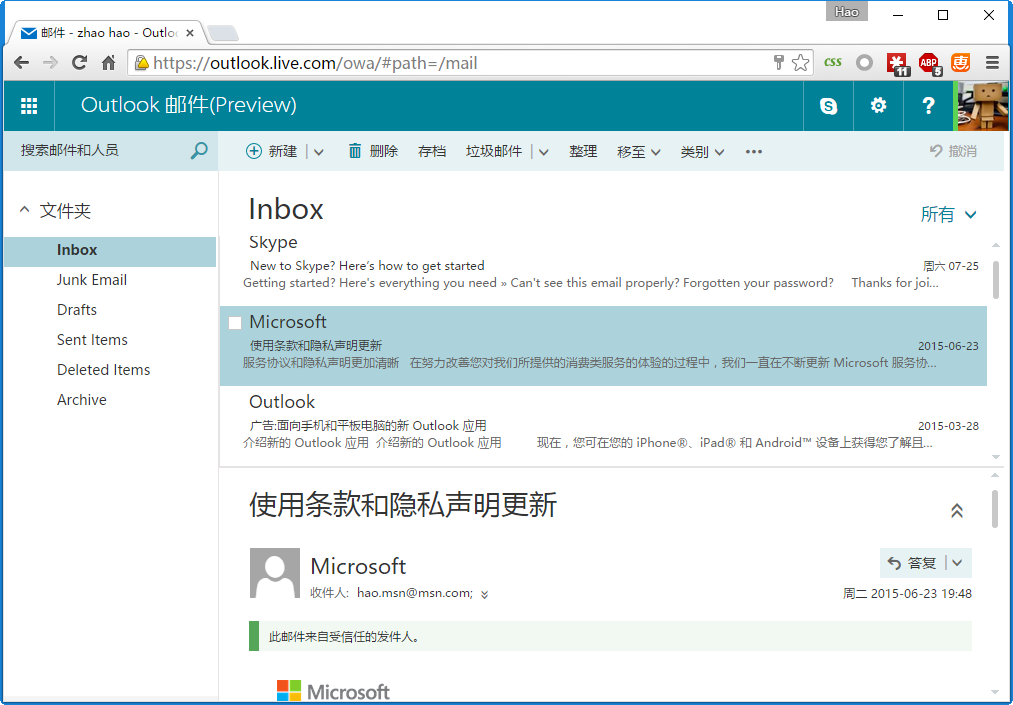Open the reply options dropdown arrow
This screenshot has width=1013, height=705.
(x=957, y=563)
